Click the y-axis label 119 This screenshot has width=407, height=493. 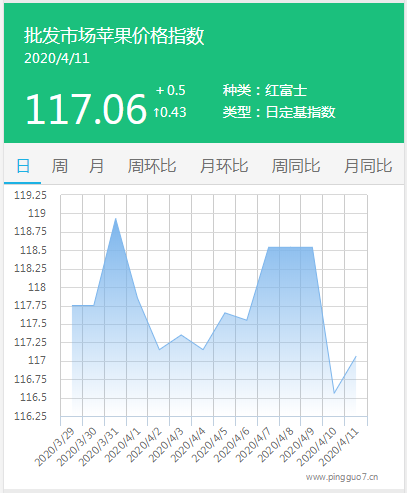coord(37,213)
